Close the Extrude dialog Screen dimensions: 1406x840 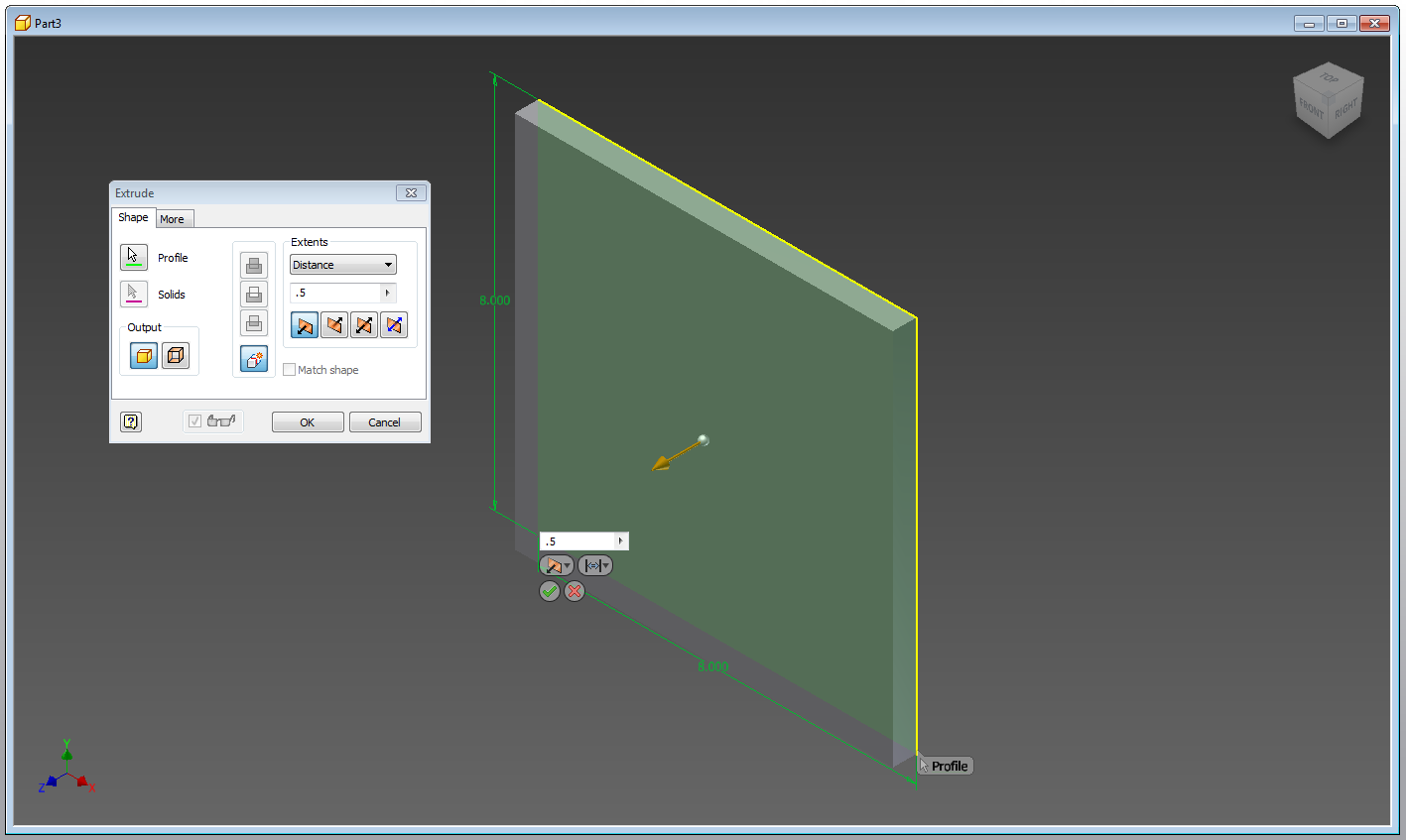tap(411, 192)
